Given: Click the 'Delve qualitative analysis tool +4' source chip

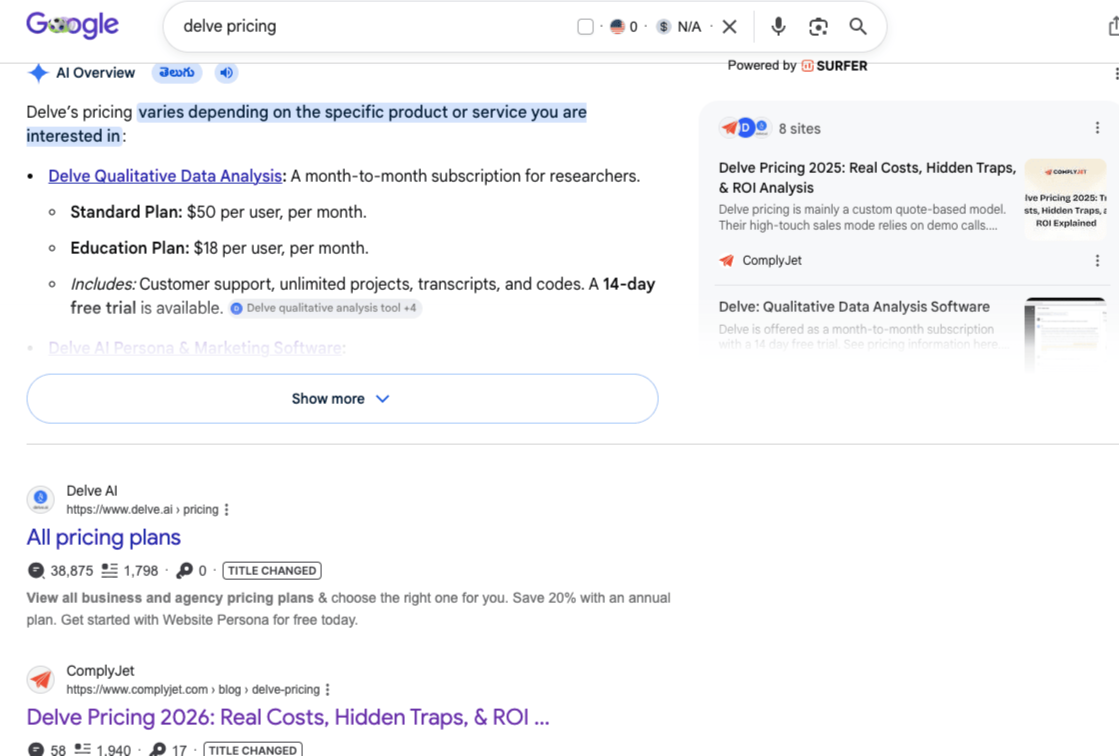Looking at the screenshot, I should [325, 308].
